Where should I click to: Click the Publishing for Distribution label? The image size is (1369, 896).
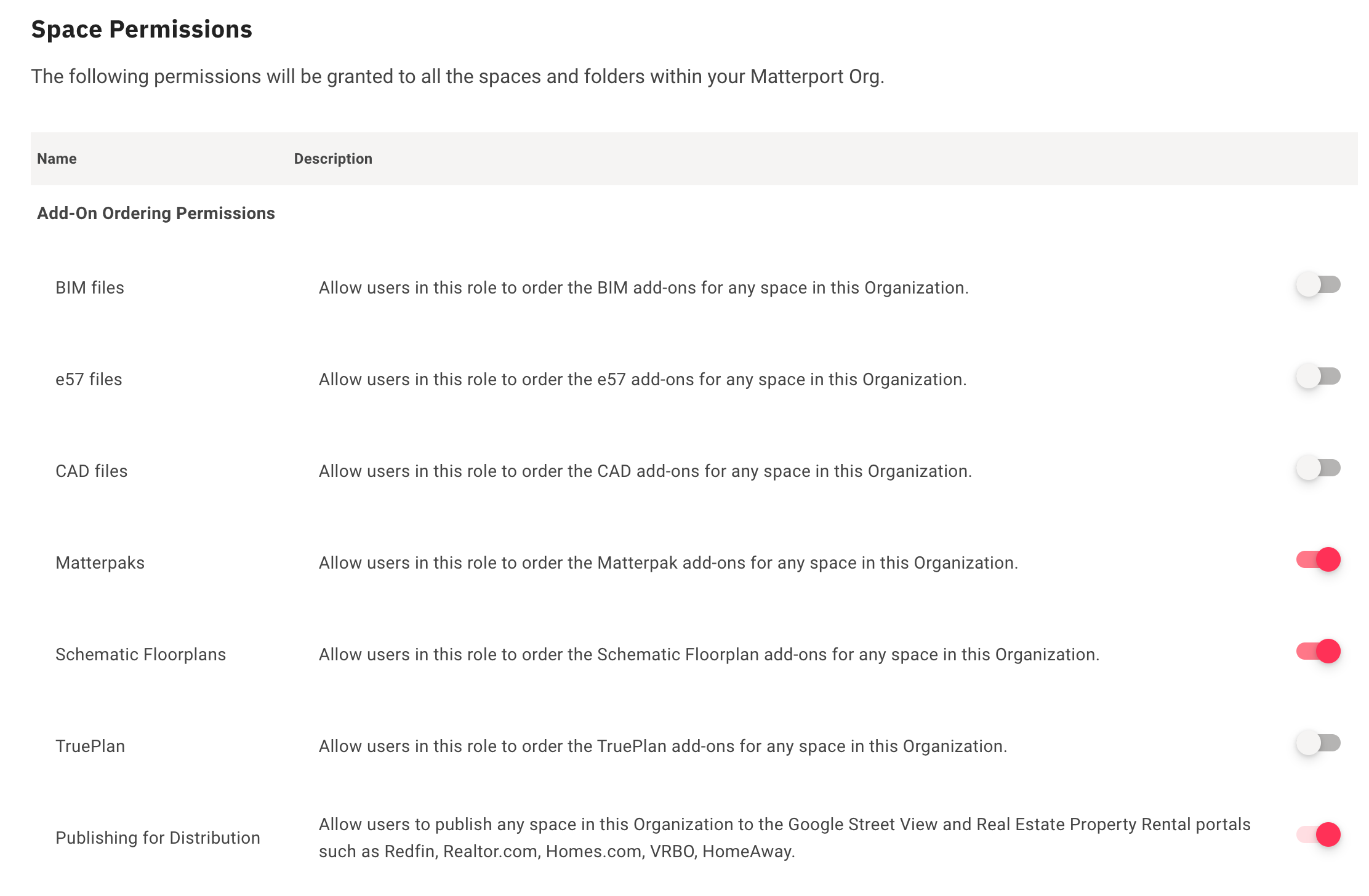(x=158, y=837)
